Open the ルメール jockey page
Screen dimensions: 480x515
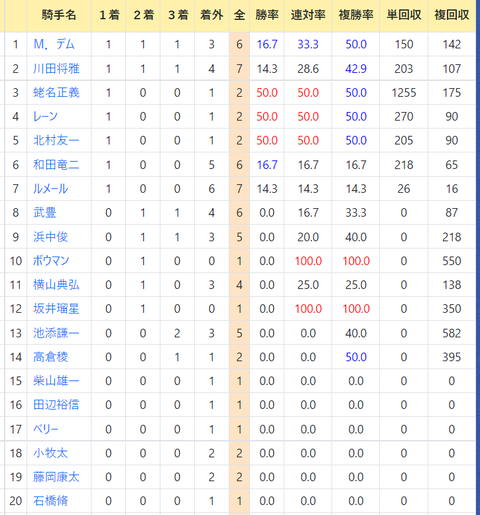[51, 189]
